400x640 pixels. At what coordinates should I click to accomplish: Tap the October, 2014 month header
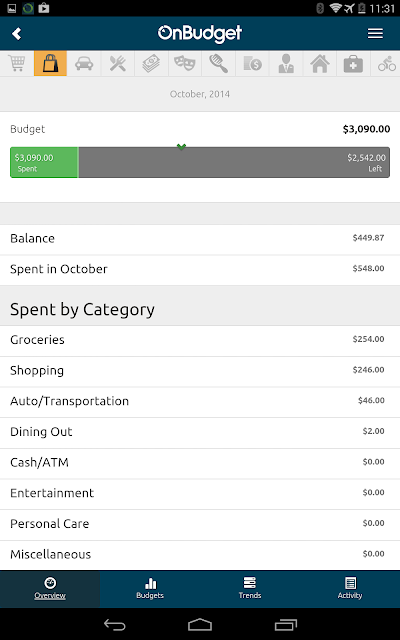(200, 94)
